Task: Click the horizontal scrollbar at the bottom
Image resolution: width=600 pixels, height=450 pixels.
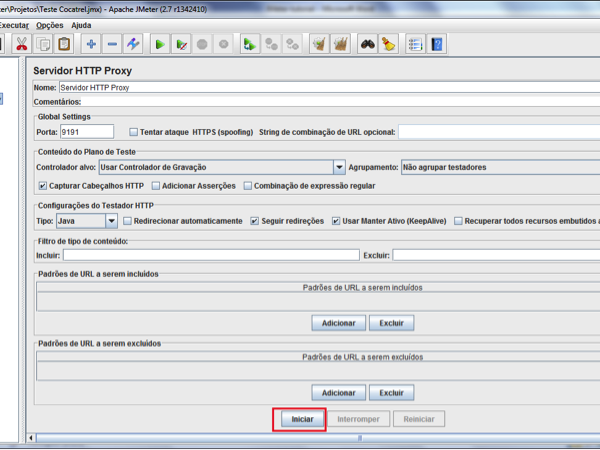Action: pyautogui.click(x=300, y=438)
